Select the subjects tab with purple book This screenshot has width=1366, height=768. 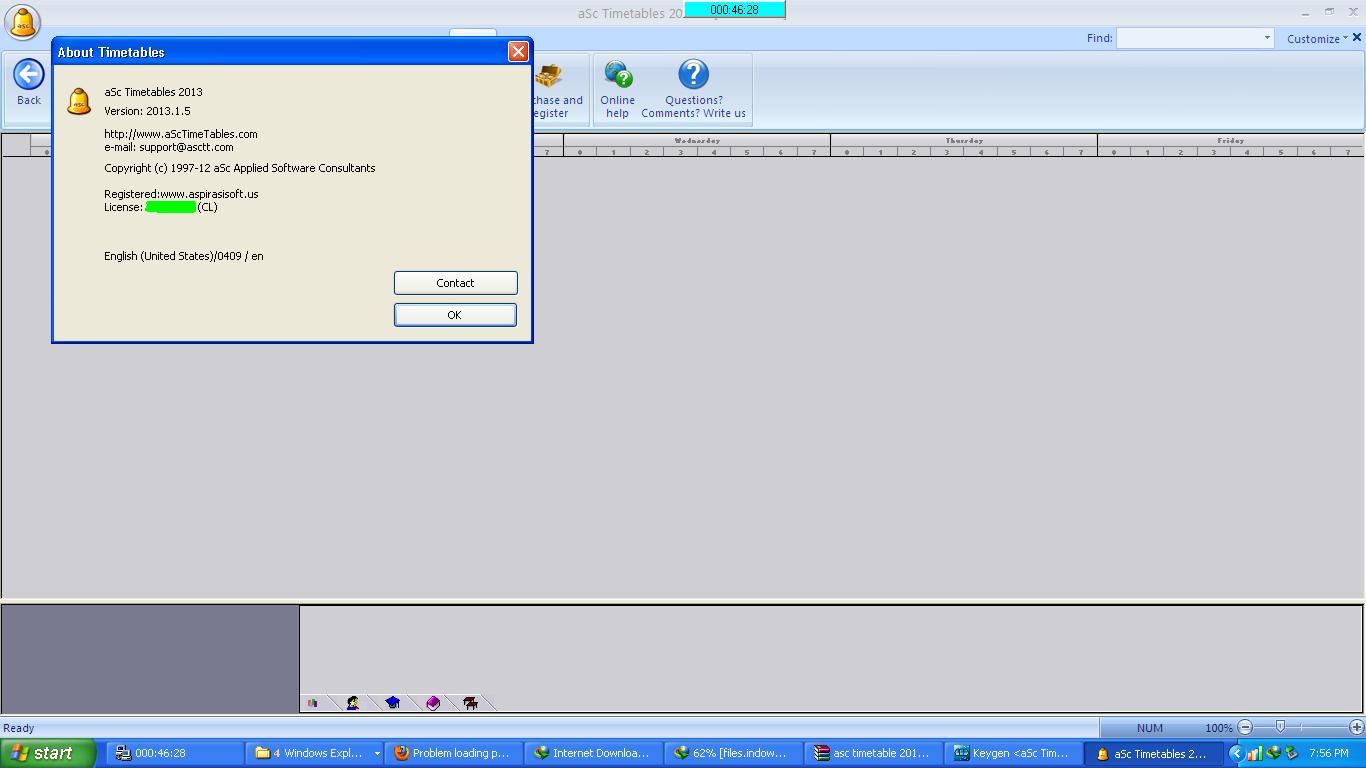point(433,703)
